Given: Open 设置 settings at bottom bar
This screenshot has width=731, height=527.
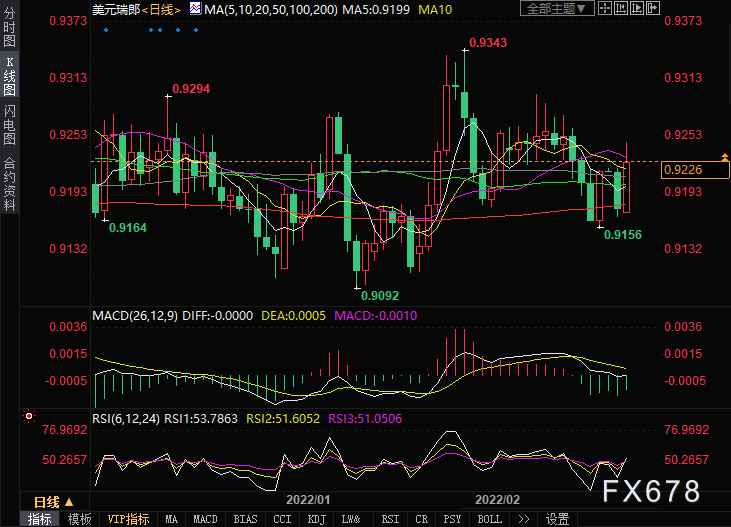Looking at the screenshot, I should [557, 519].
